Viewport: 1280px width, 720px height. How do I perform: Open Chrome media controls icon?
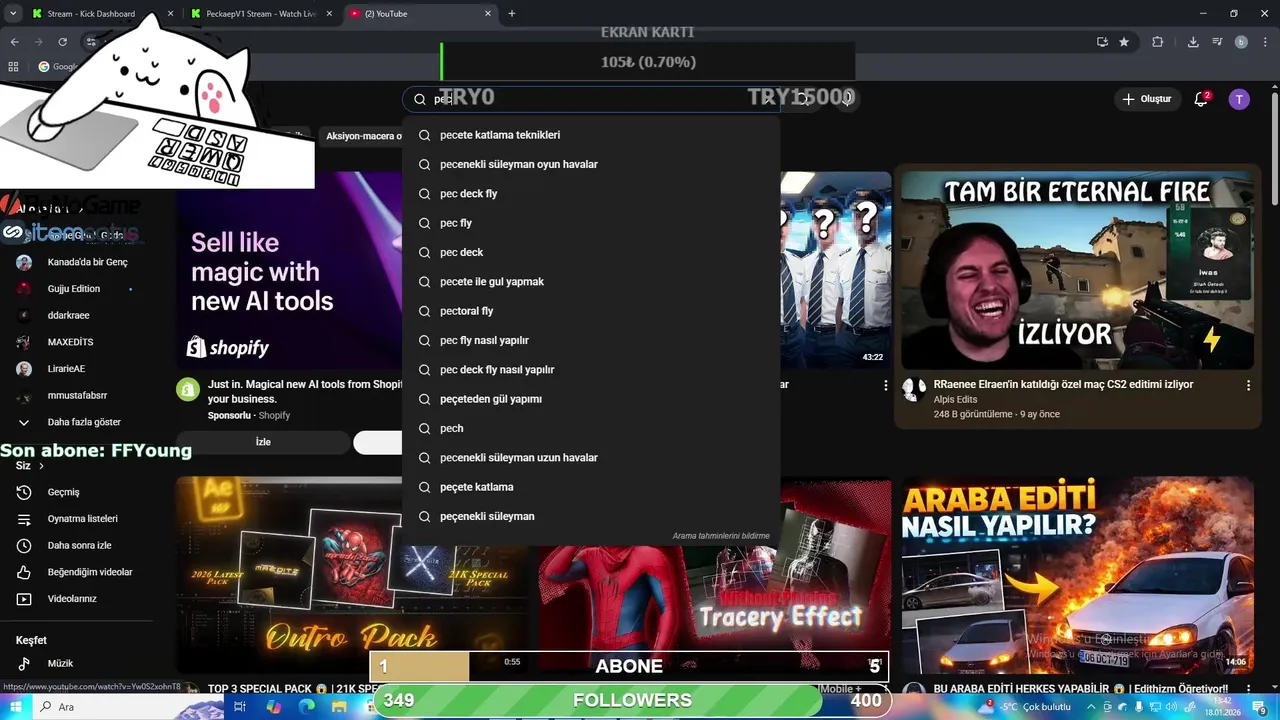(x=1217, y=42)
